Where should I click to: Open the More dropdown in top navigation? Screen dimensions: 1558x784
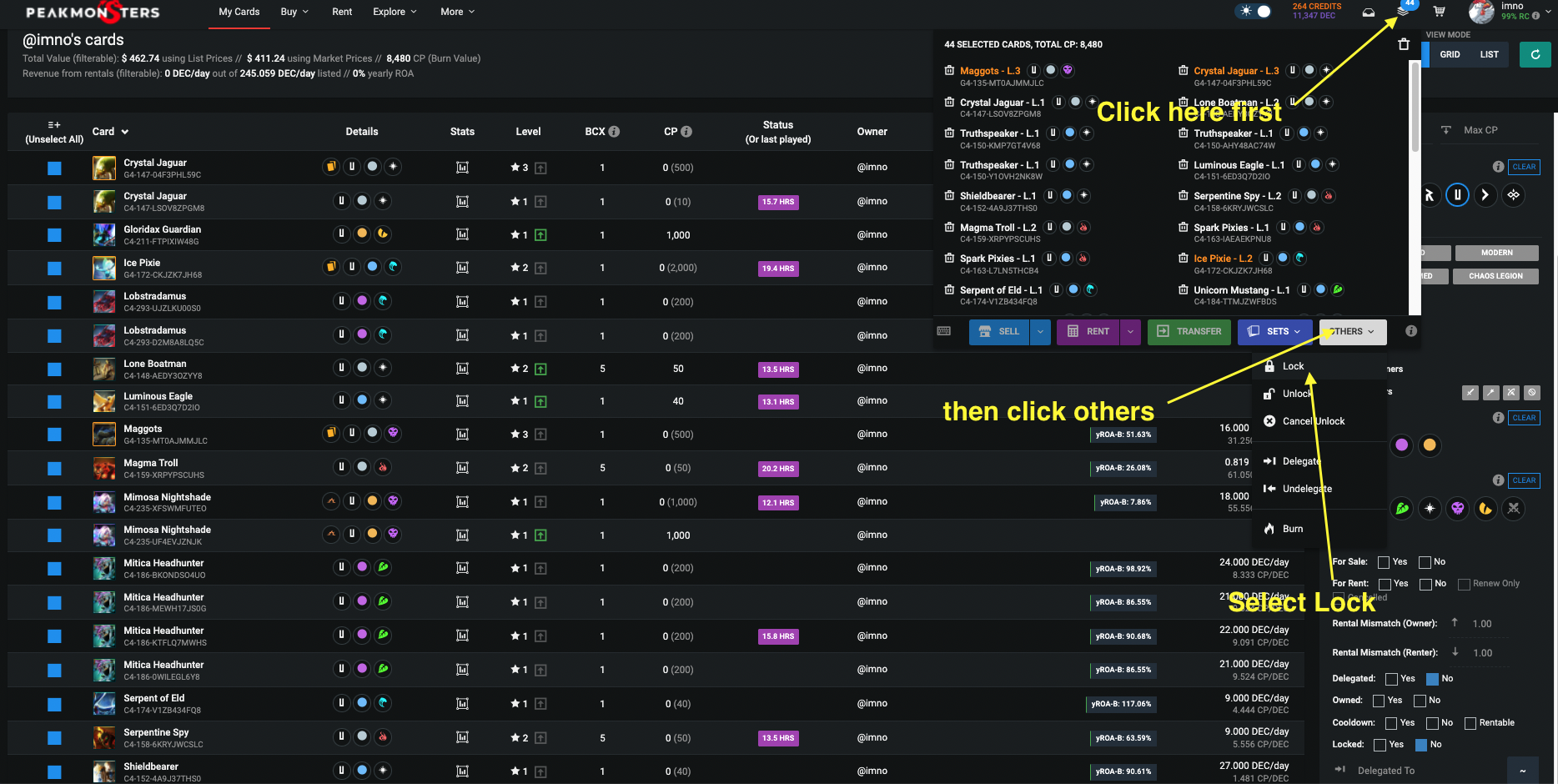pyautogui.click(x=457, y=12)
